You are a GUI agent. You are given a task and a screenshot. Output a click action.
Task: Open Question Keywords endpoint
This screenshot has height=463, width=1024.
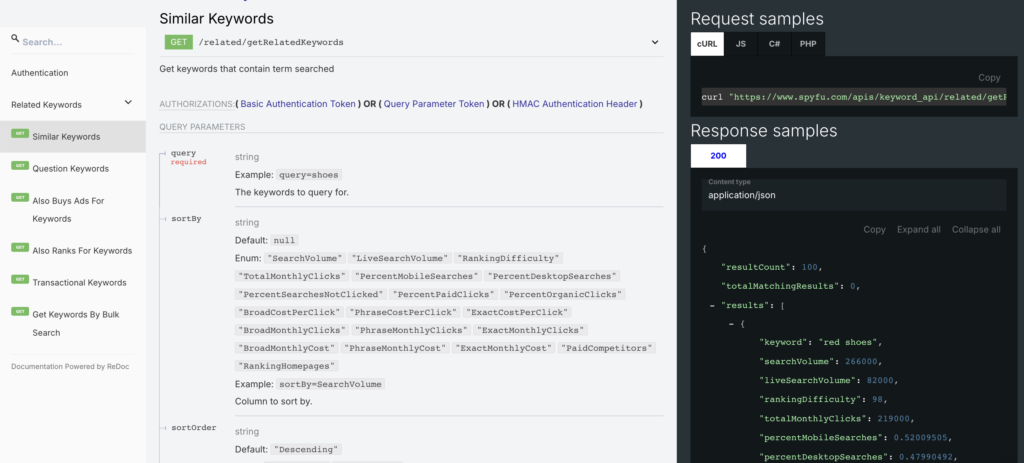click(x=72, y=168)
